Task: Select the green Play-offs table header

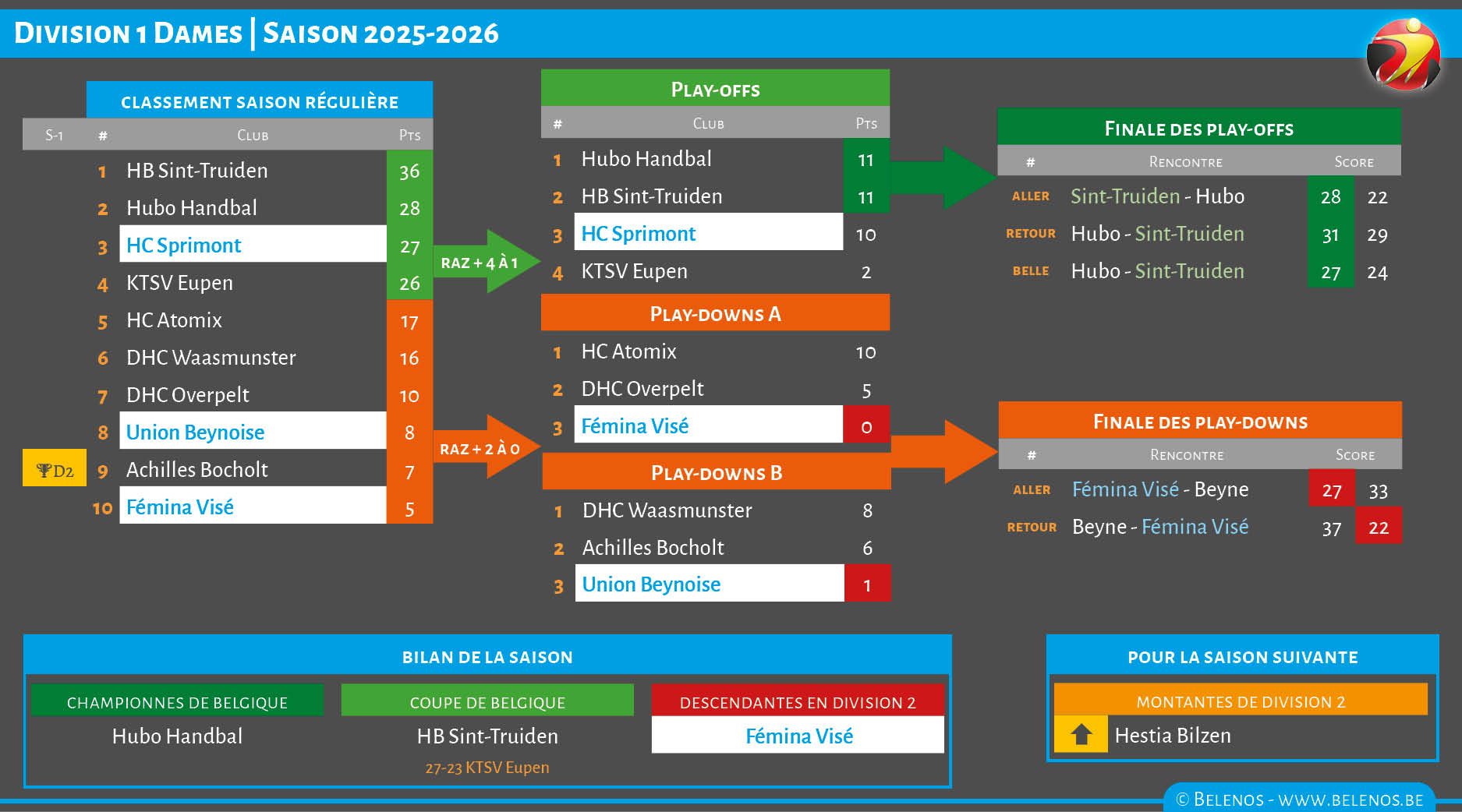Action: [715, 89]
